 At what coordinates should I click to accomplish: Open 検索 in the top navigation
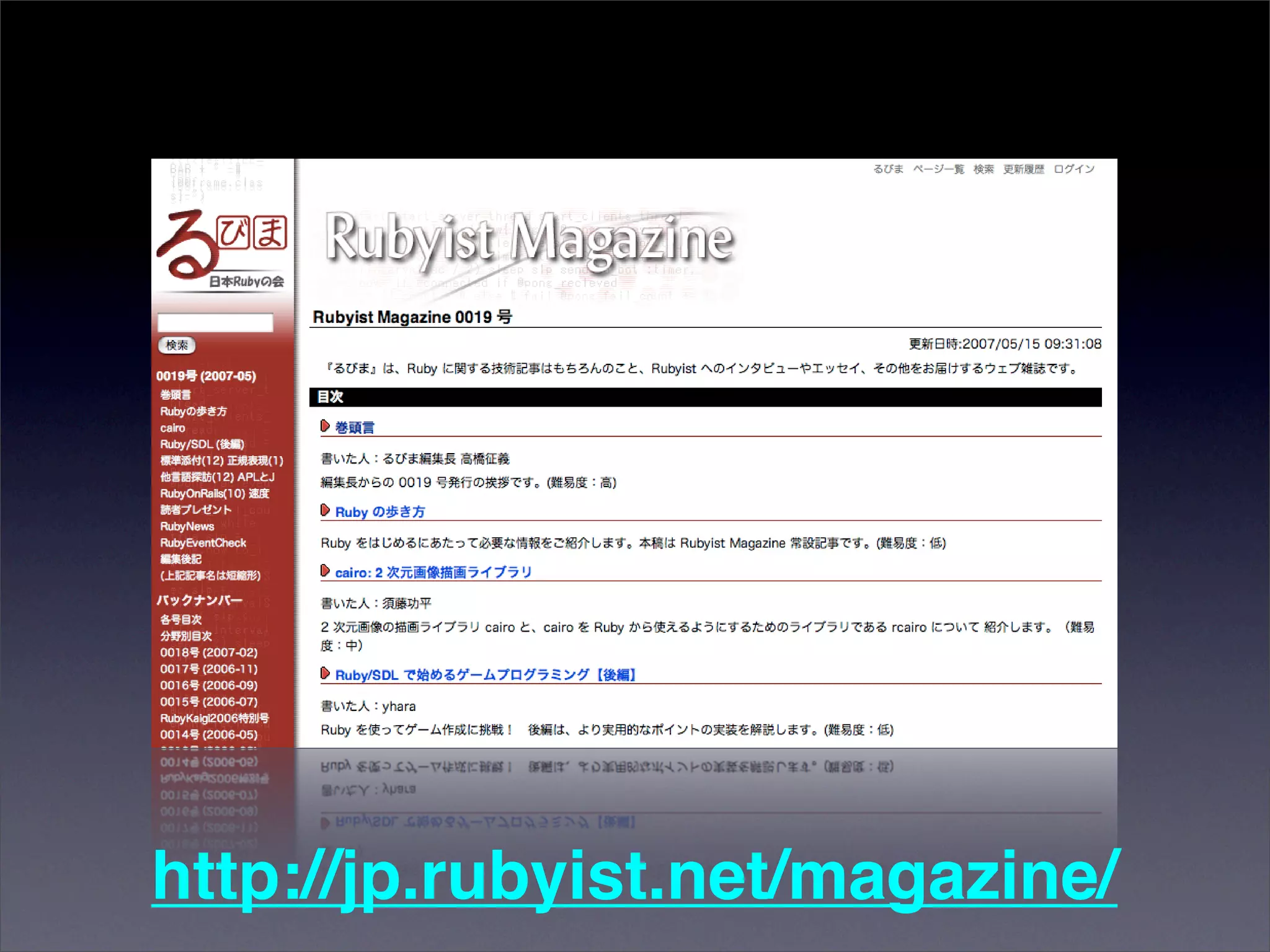[x=984, y=169]
